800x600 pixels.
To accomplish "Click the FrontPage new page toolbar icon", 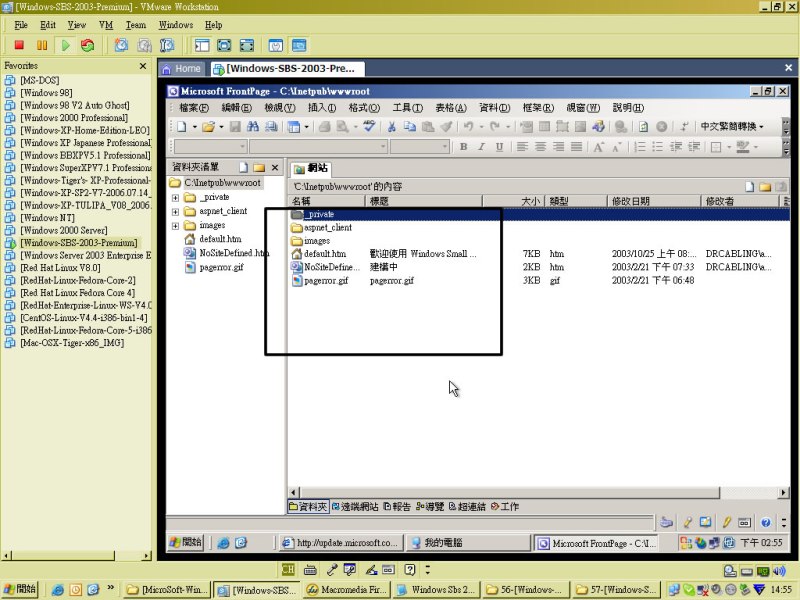I will pyautogui.click(x=182, y=127).
